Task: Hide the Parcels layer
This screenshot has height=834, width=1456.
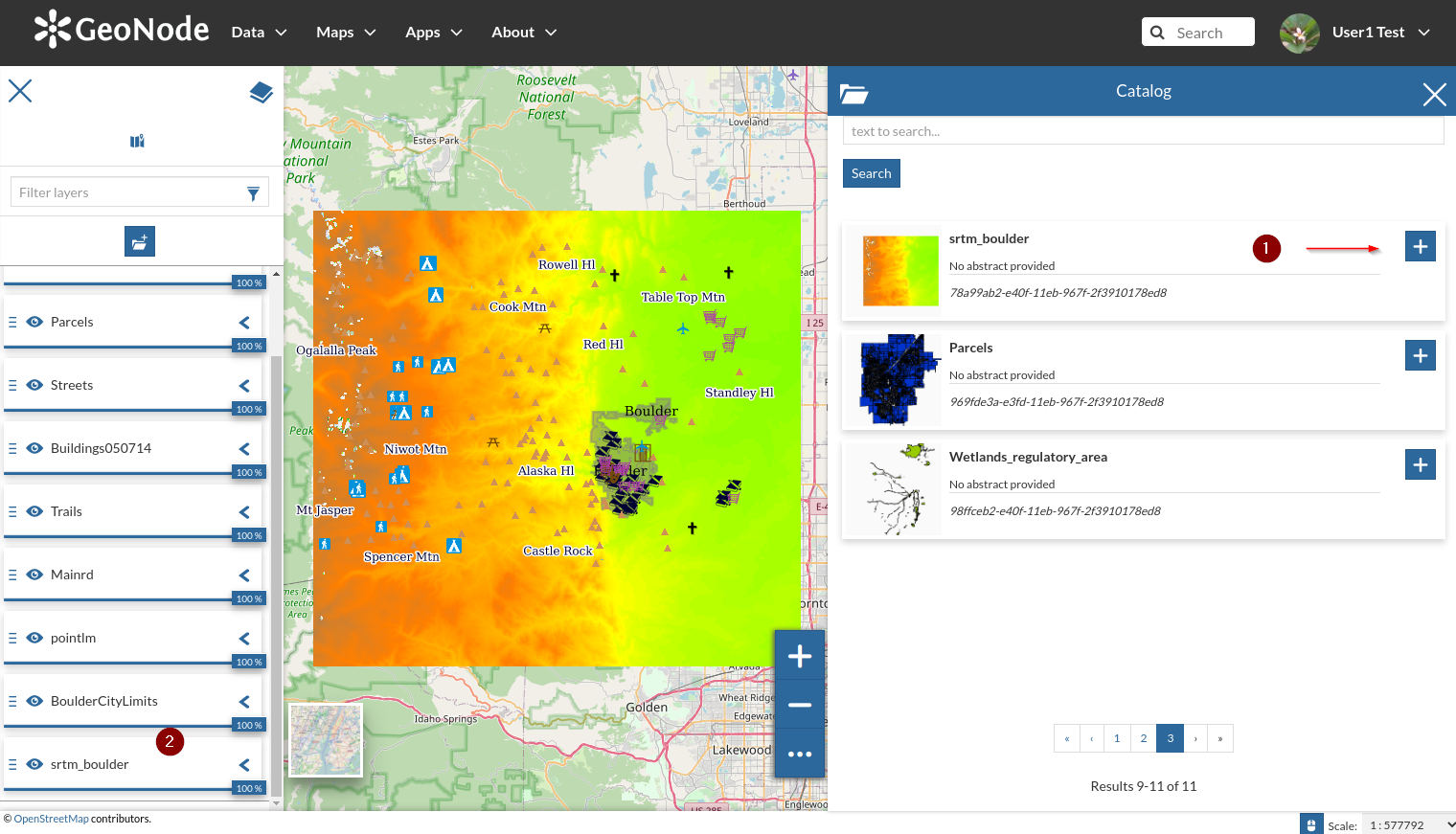Action: (34, 322)
